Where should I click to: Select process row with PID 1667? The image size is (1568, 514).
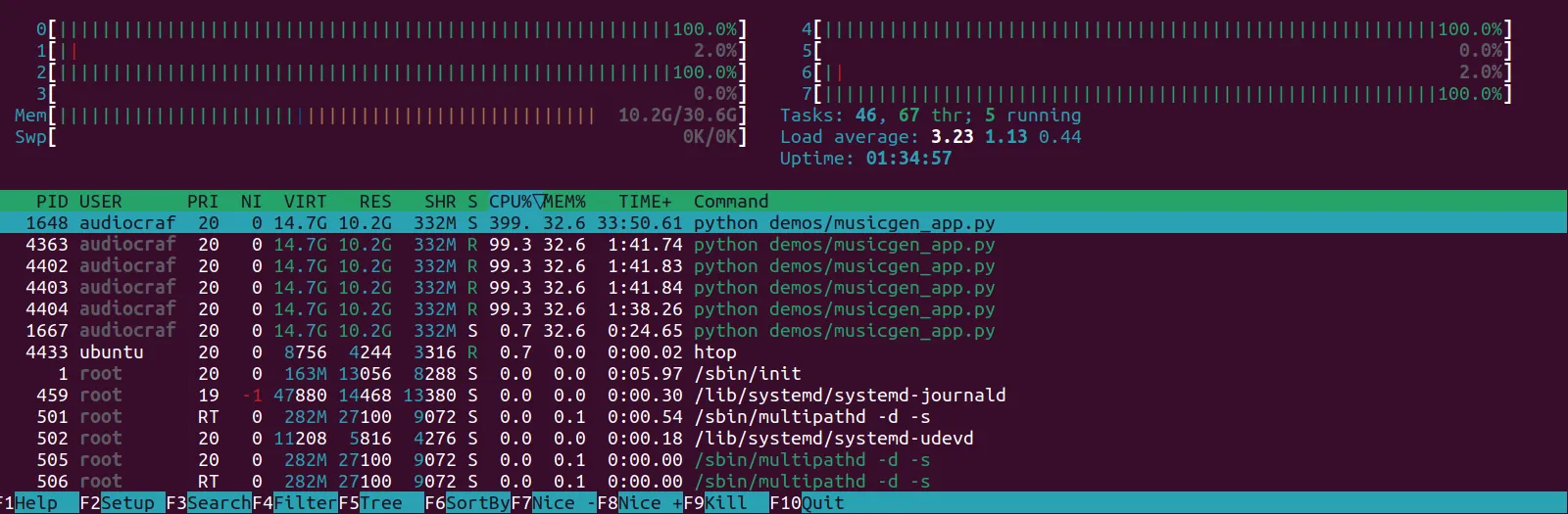click(x=784, y=331)
